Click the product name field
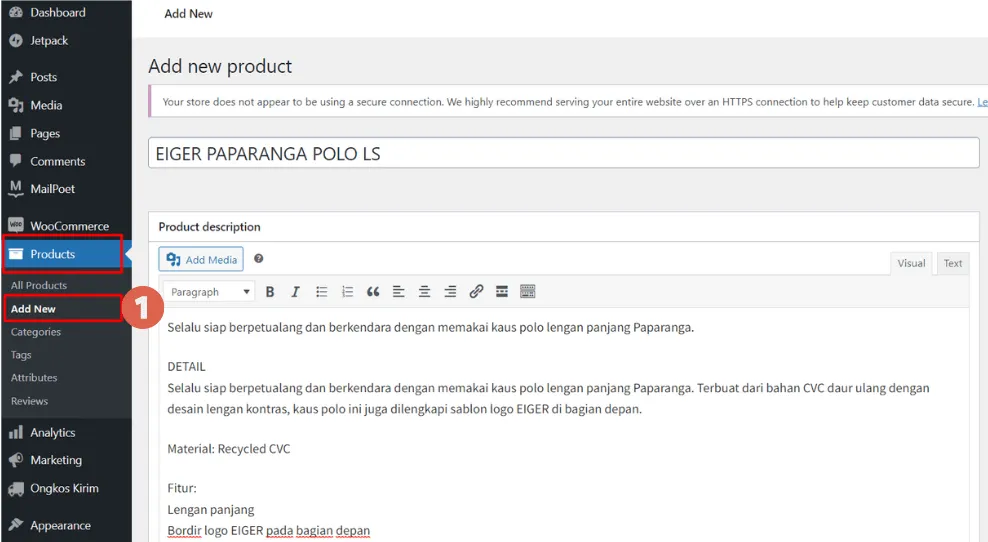Viewport: 988px width, 542px height. click(563, 153)
